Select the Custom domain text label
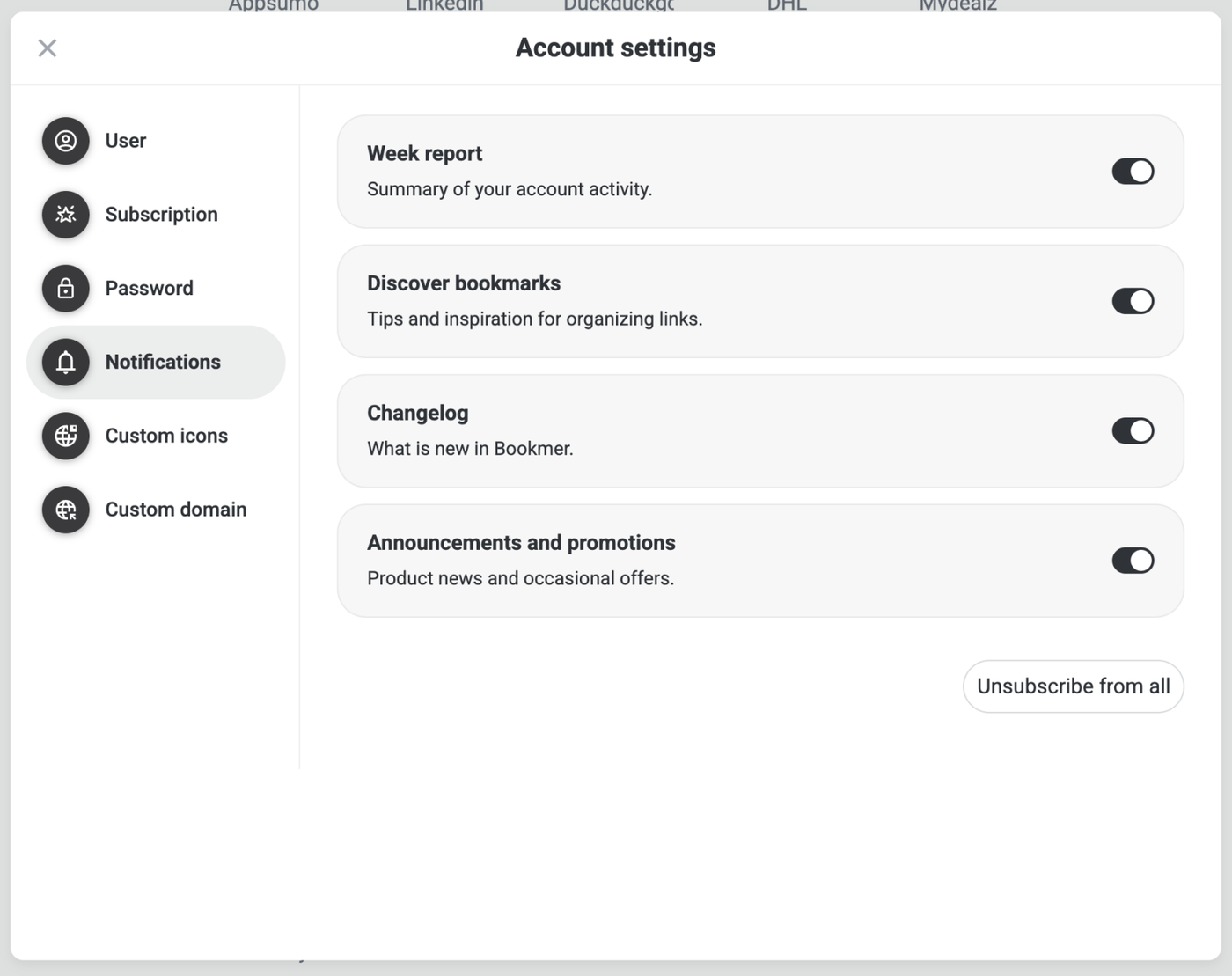Image resolution: width=1232 pixels, height=976 pixels. click(176, 510)
